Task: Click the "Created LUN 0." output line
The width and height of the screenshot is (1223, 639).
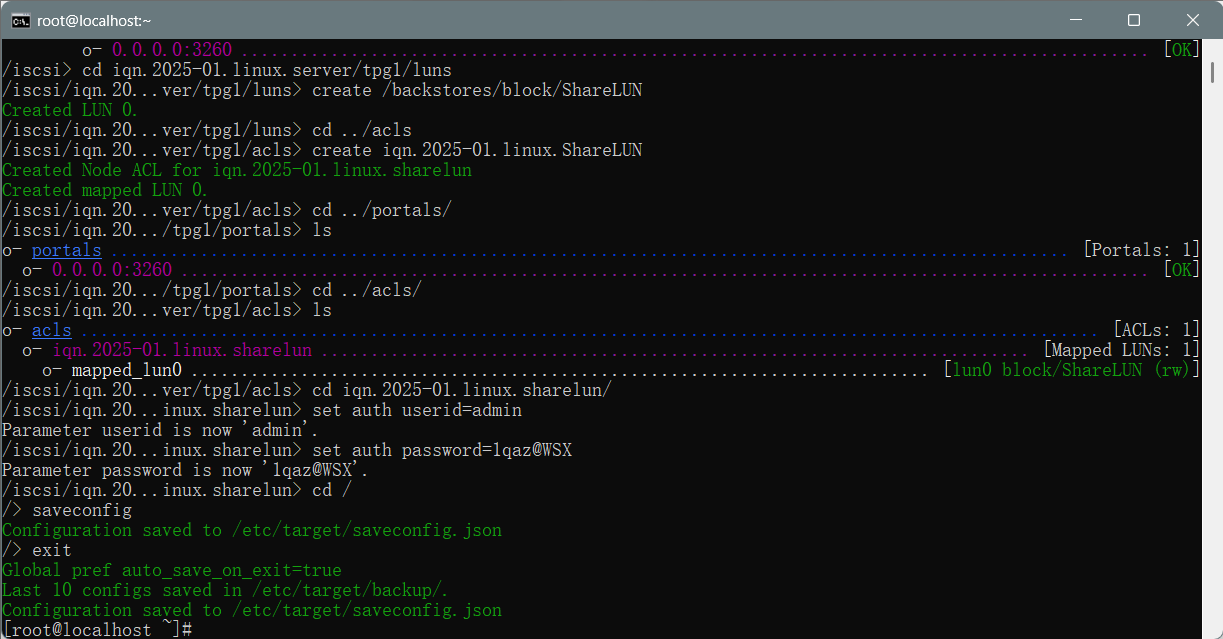Action: click(70, 110)
